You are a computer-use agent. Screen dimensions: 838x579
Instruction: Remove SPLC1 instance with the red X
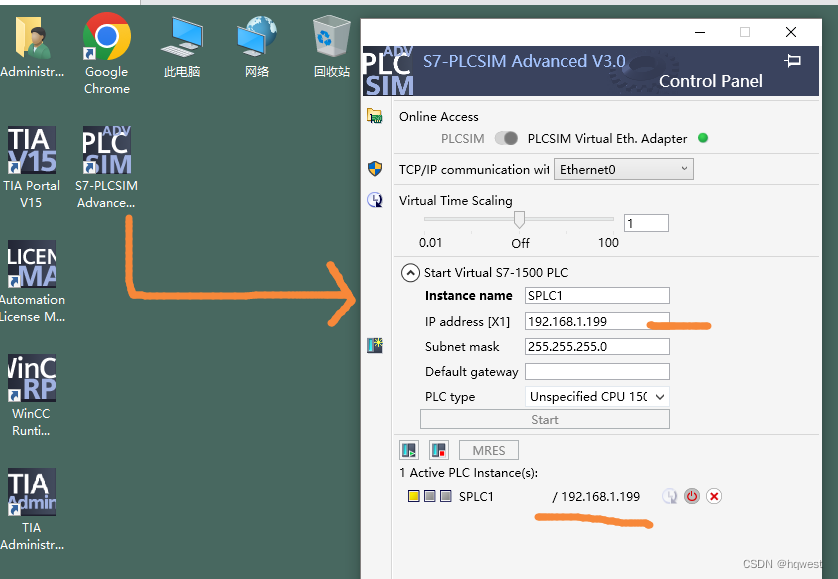pyautogui.click(x=714, y=496)
